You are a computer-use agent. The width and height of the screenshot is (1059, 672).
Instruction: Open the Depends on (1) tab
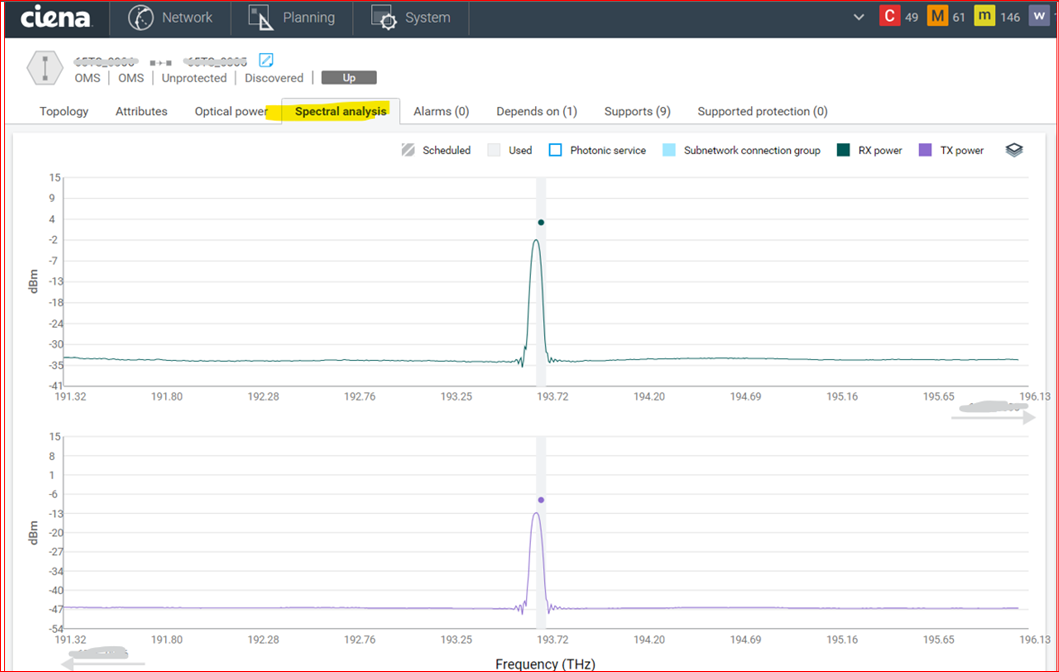point(537,111)
